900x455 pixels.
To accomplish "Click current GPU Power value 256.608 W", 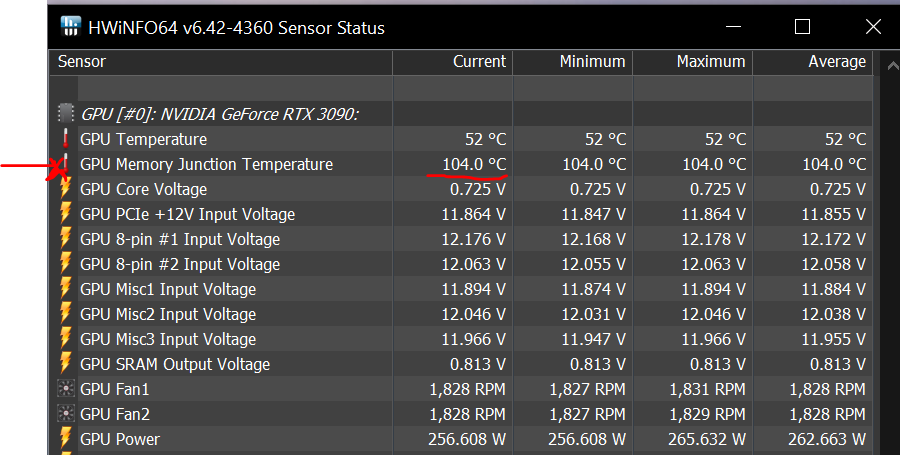I will click(467, 439).
